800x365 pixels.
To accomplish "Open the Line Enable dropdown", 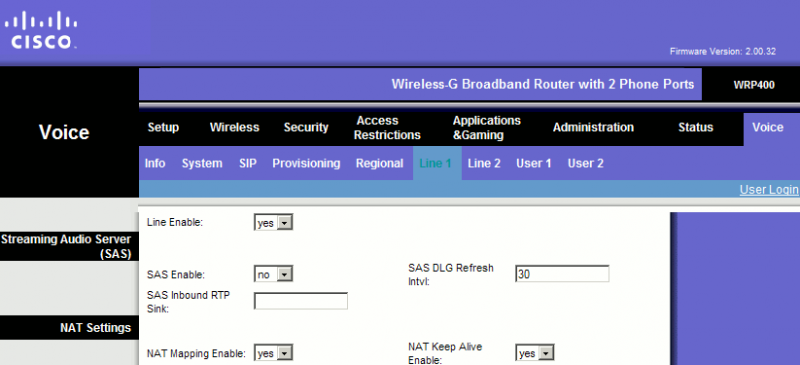I will [273, 223].
